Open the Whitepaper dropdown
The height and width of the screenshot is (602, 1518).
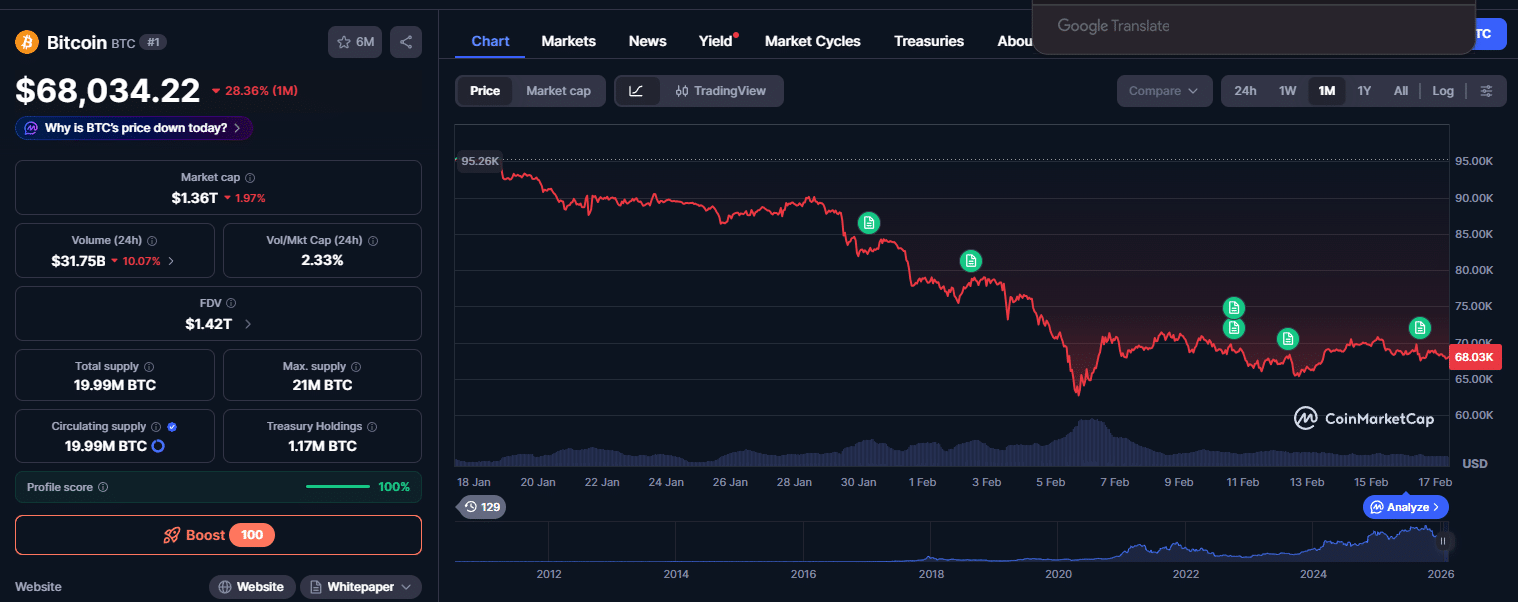pyautogui.click(x=360, y=586)
